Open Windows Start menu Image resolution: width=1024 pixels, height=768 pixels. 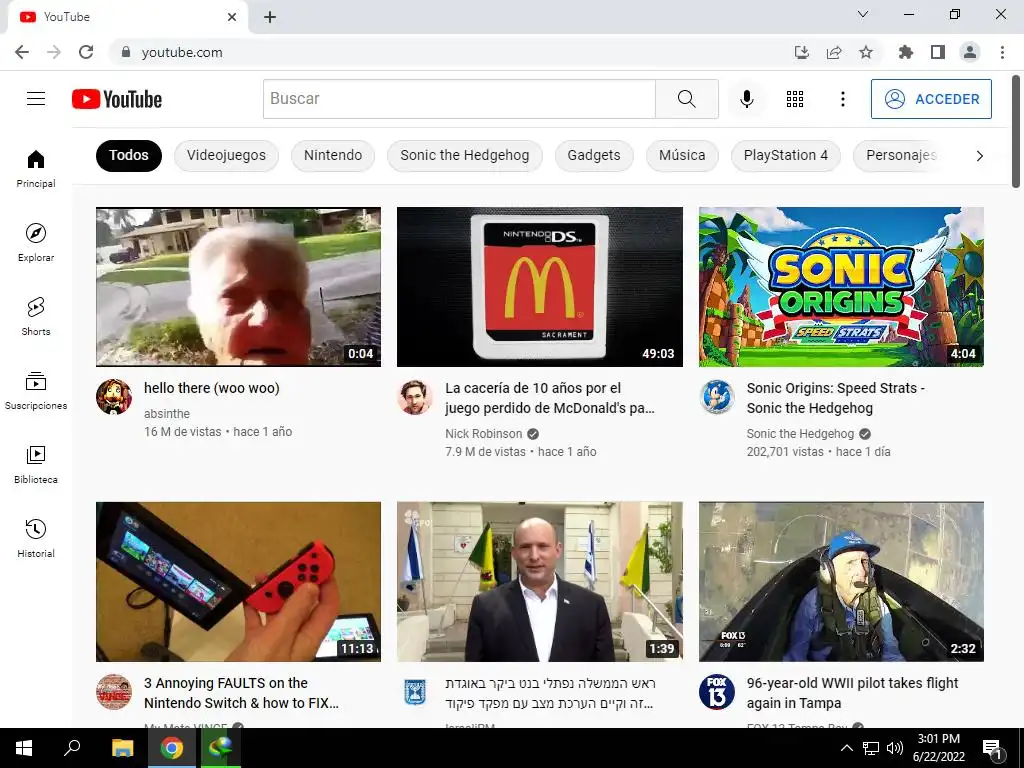tap(24, 748)
